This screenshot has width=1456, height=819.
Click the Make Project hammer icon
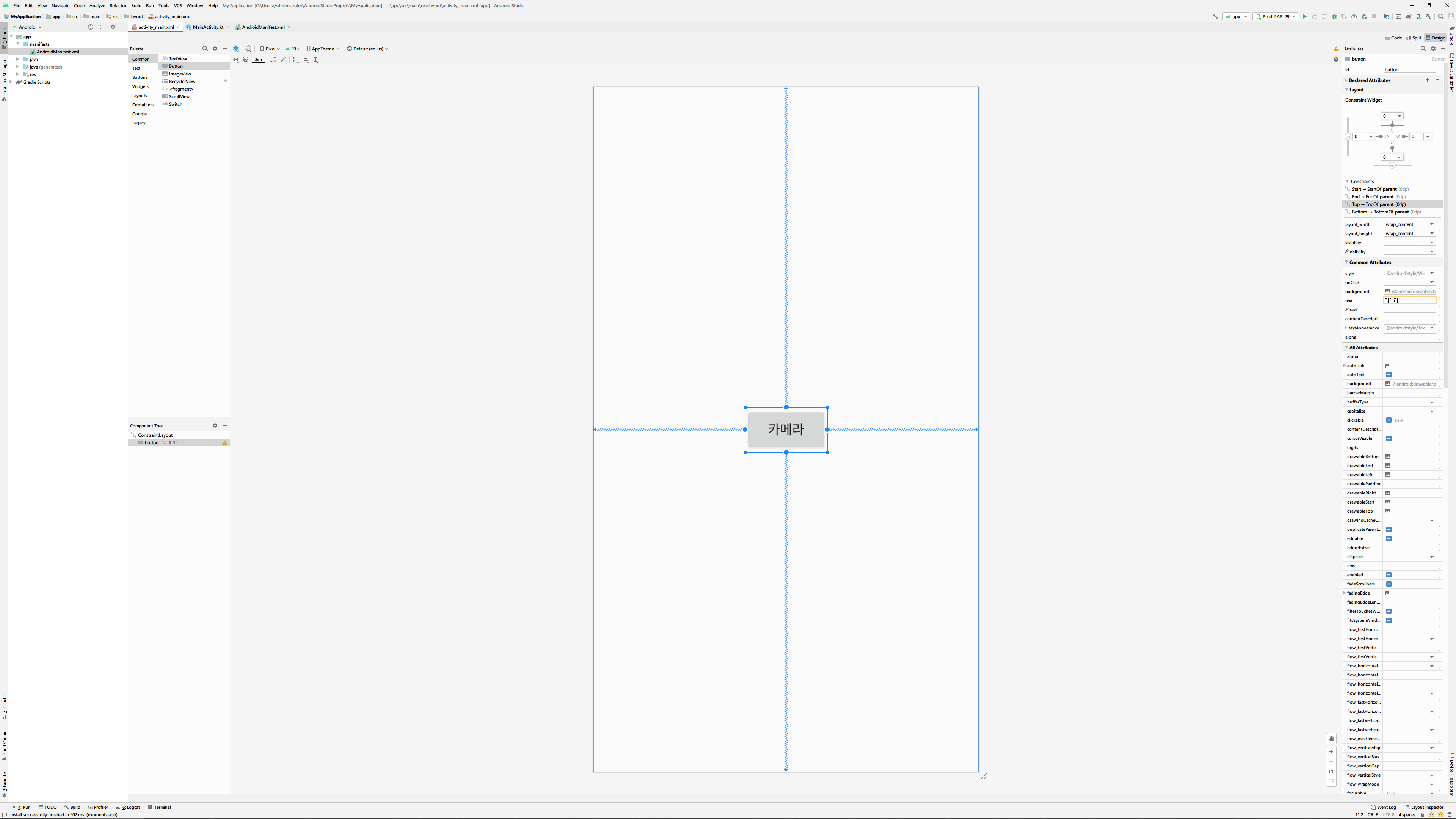click(x=1215, y=16)
